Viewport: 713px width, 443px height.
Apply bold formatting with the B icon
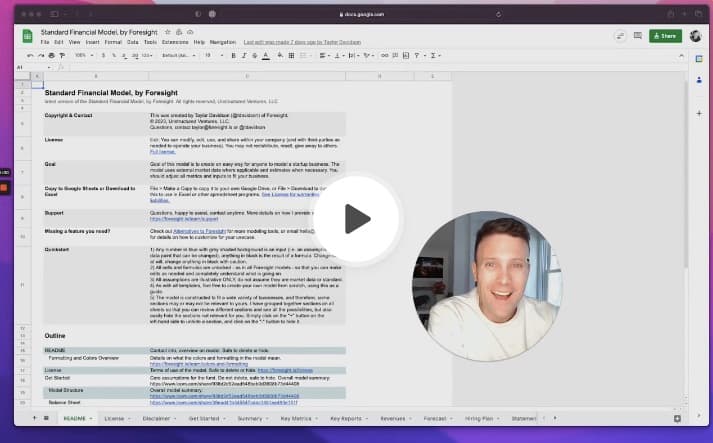[233, 55]
